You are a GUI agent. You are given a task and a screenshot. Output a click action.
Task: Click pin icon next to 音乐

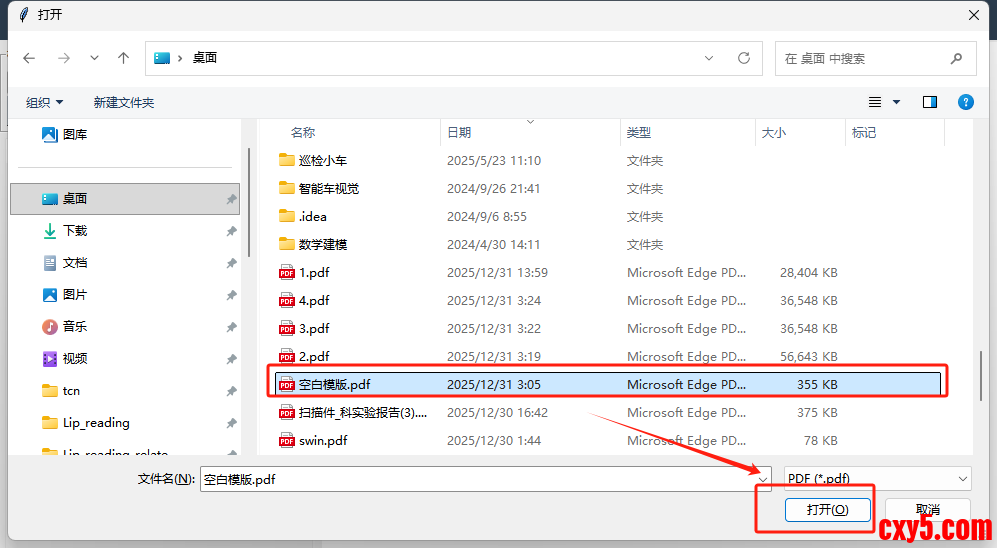(231, 327)
